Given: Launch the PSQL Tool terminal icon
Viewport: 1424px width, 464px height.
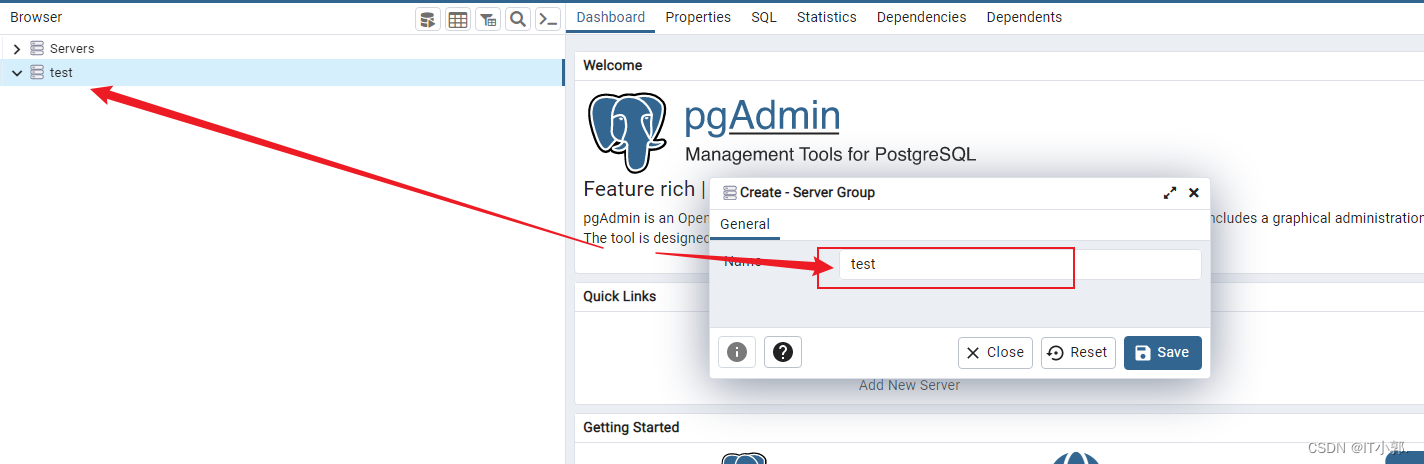Looking at the screenshot, I should tap(548, 19).
